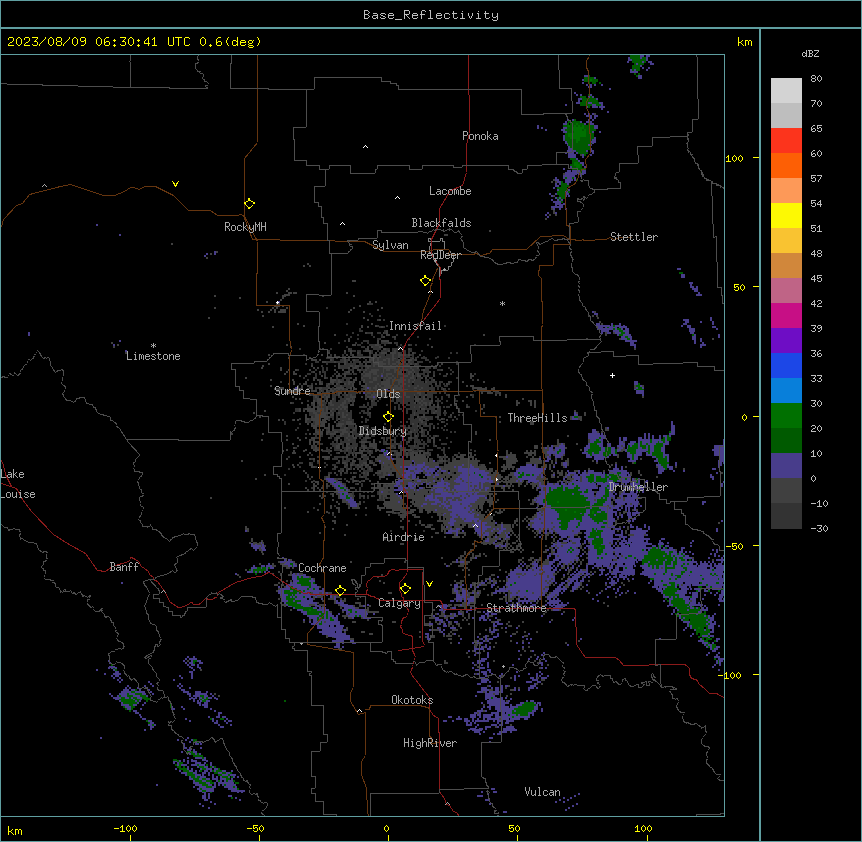The width and height of the screenshot is (862, 842).
Task: Click the green echo southeast of Okotoks
Action: (x=524, y=709)
